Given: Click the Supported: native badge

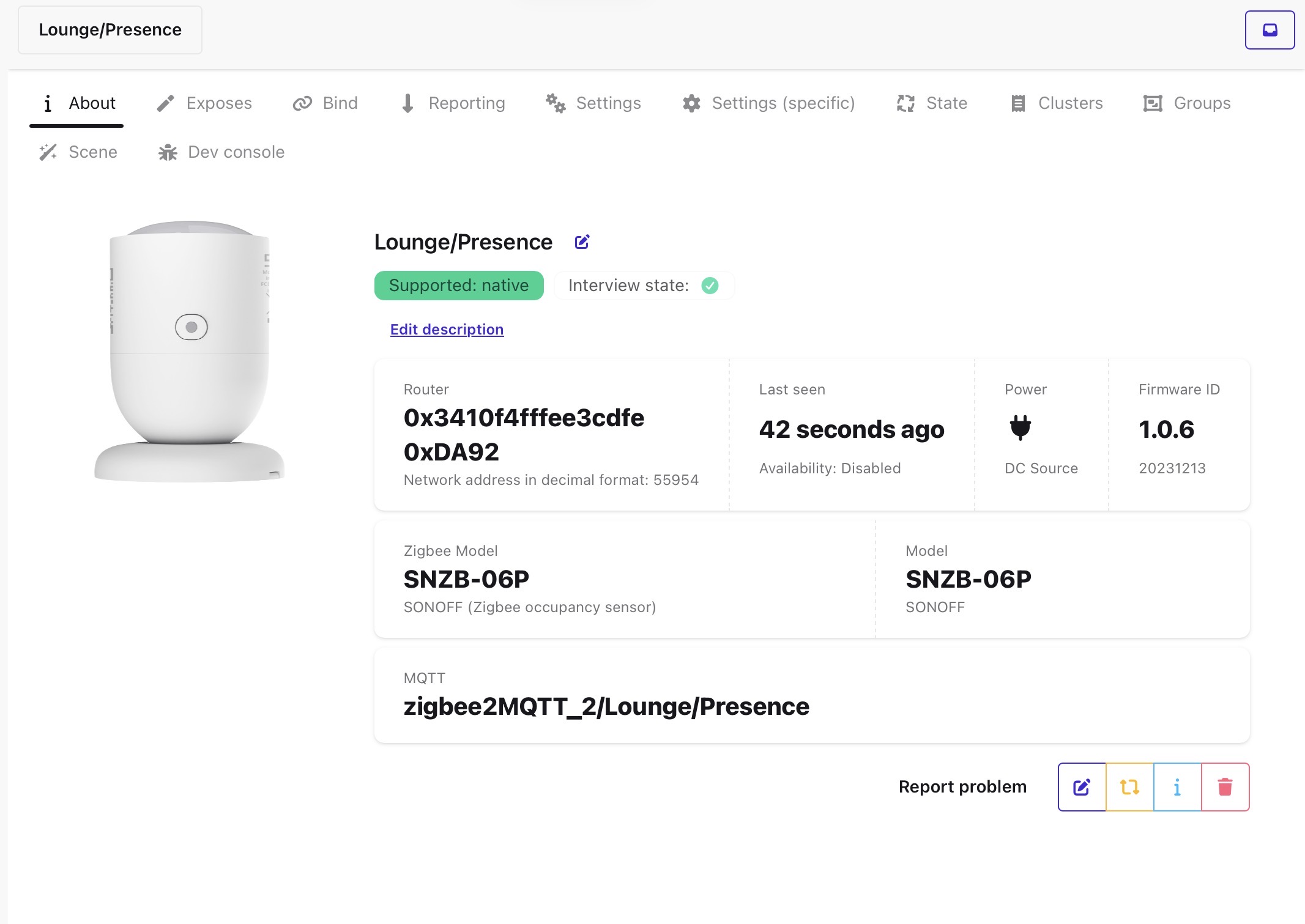Looking at the screenshot, I should 459,286.
